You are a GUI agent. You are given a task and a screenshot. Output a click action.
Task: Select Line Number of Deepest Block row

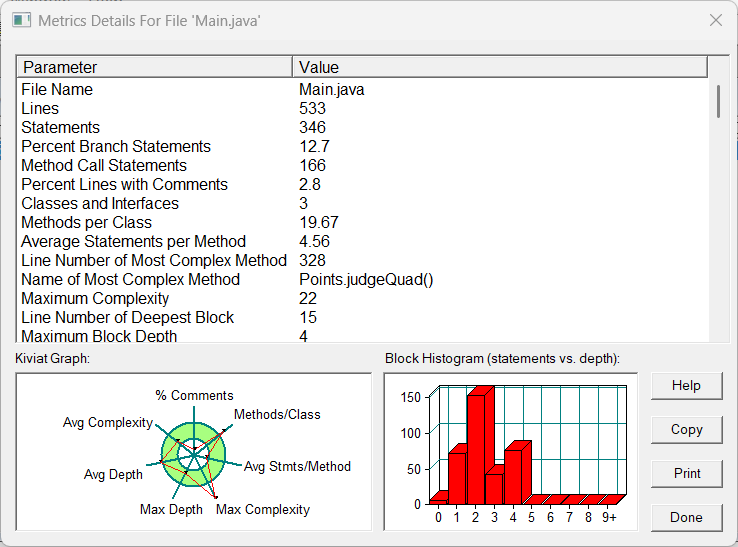pyautogui.click(x=362, y=317)
